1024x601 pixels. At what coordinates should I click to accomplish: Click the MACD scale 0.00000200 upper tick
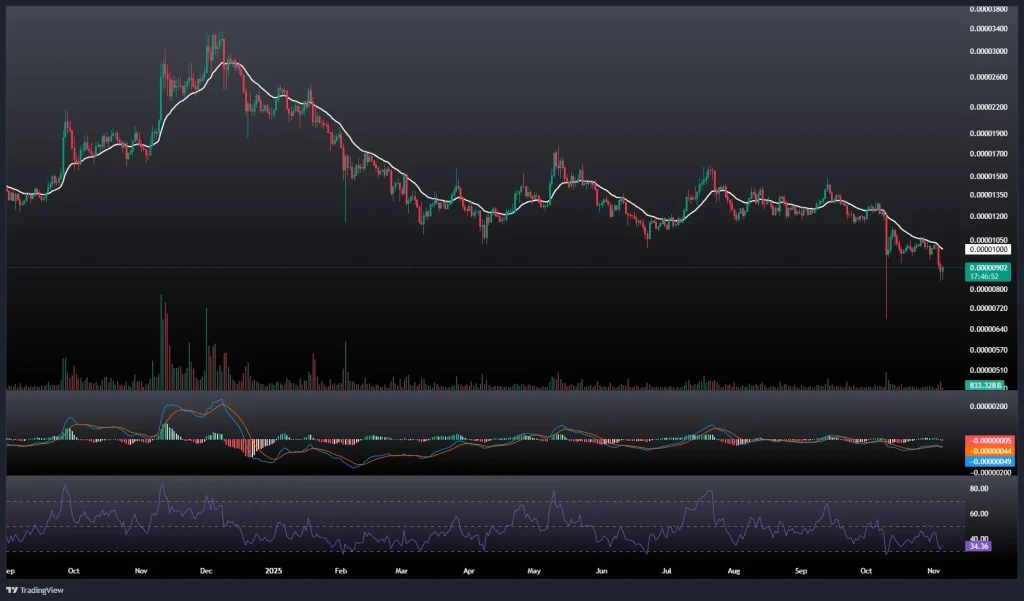click(989, 407)
